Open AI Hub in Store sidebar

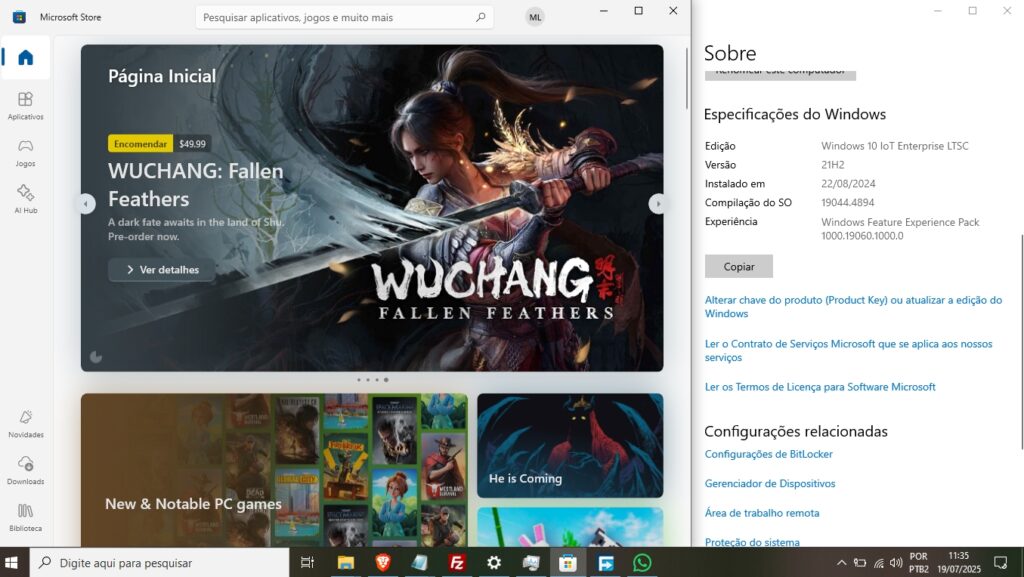point(25,200)
